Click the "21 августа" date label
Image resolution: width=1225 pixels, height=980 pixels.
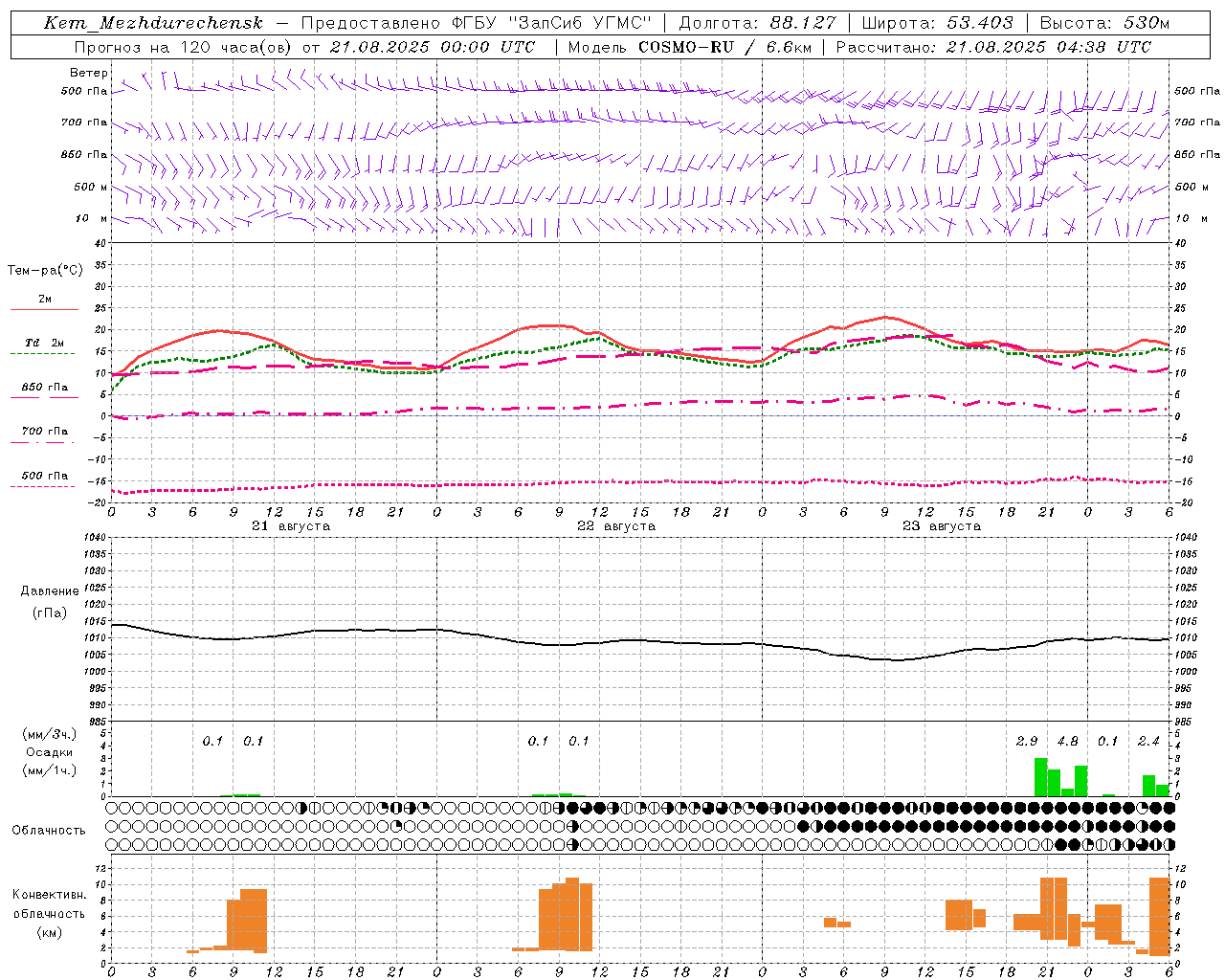tap(291, 526)
